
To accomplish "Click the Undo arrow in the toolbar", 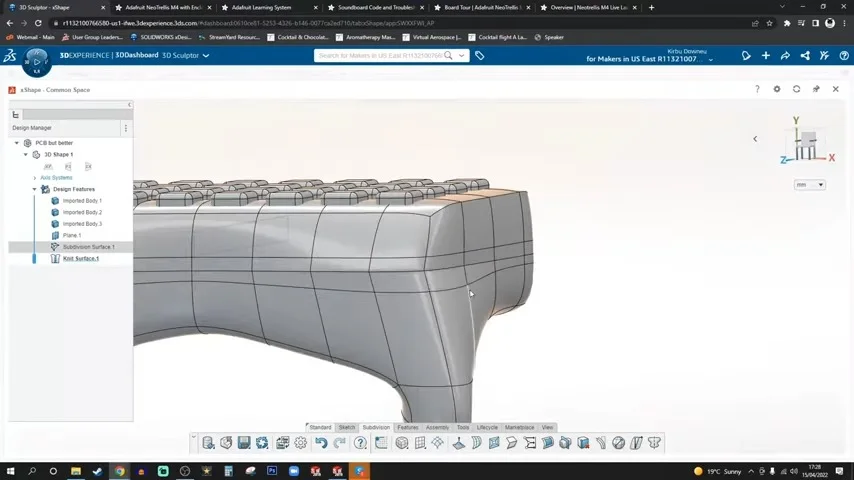I will point(321,443).
